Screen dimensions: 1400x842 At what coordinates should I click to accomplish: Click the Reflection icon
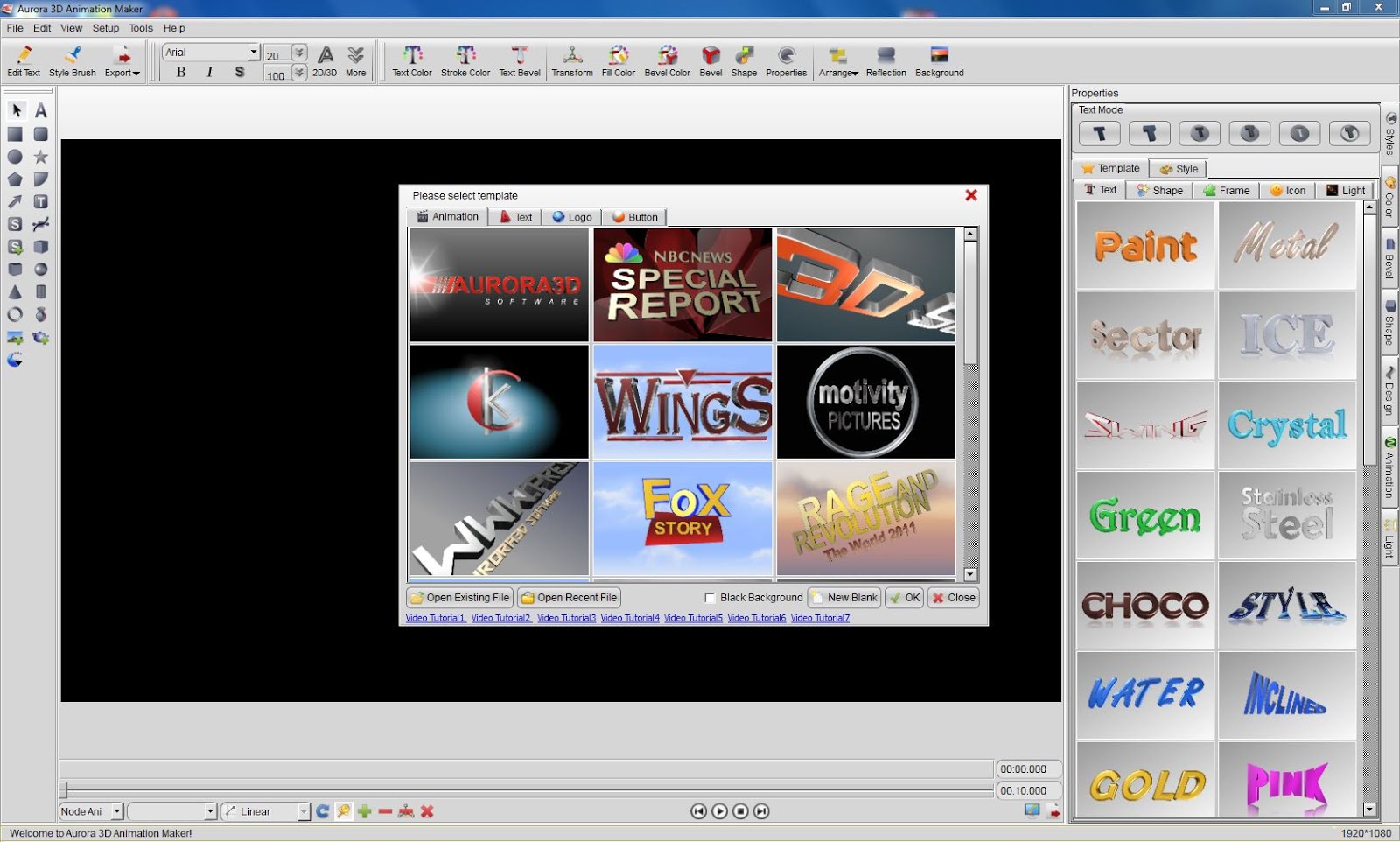886,61
